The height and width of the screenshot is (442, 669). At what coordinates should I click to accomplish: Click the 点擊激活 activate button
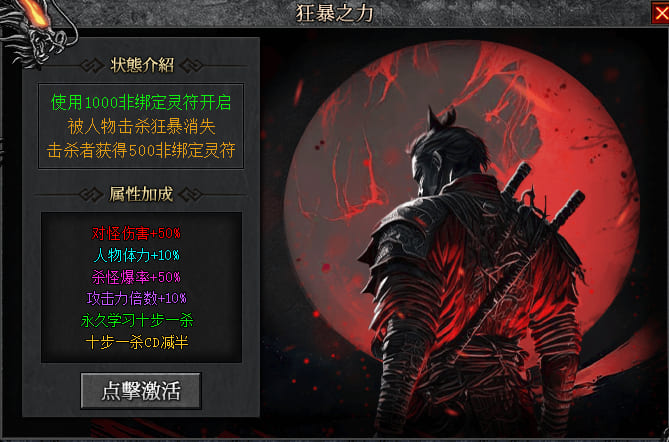[x=140, y=390]
